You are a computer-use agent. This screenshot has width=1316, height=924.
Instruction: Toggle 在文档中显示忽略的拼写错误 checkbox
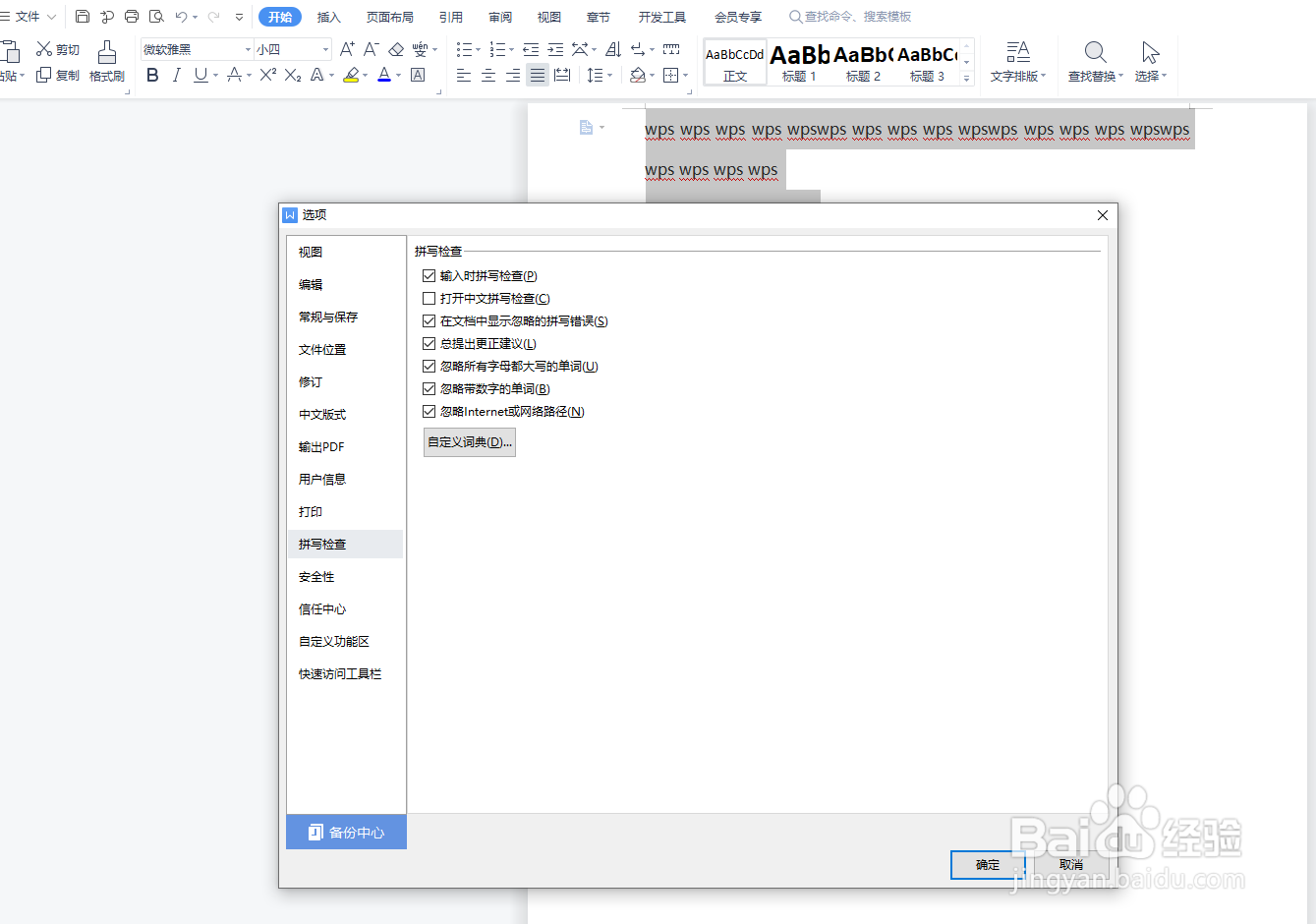tap(429, 321)
